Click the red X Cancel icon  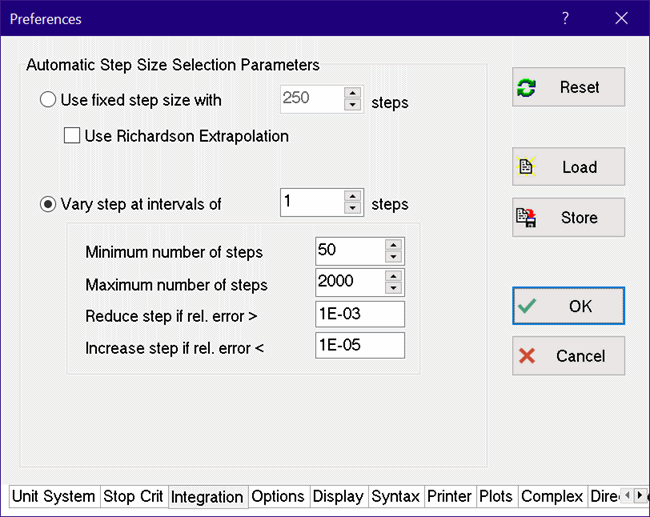coord(528,356)
